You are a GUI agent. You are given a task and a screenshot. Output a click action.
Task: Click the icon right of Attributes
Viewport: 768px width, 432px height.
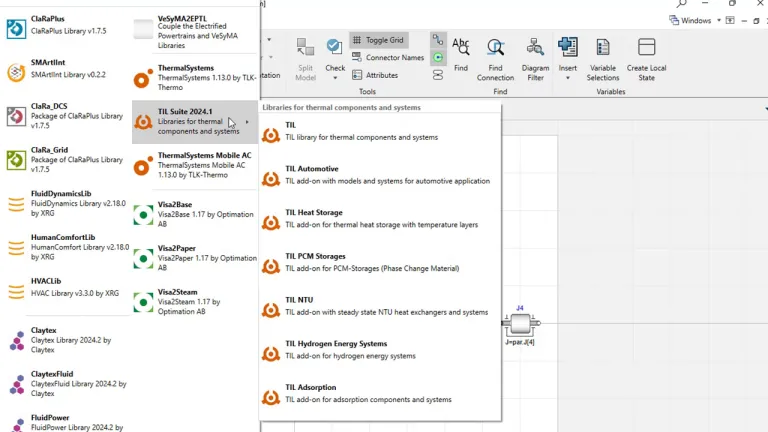[x=438, y=75]
